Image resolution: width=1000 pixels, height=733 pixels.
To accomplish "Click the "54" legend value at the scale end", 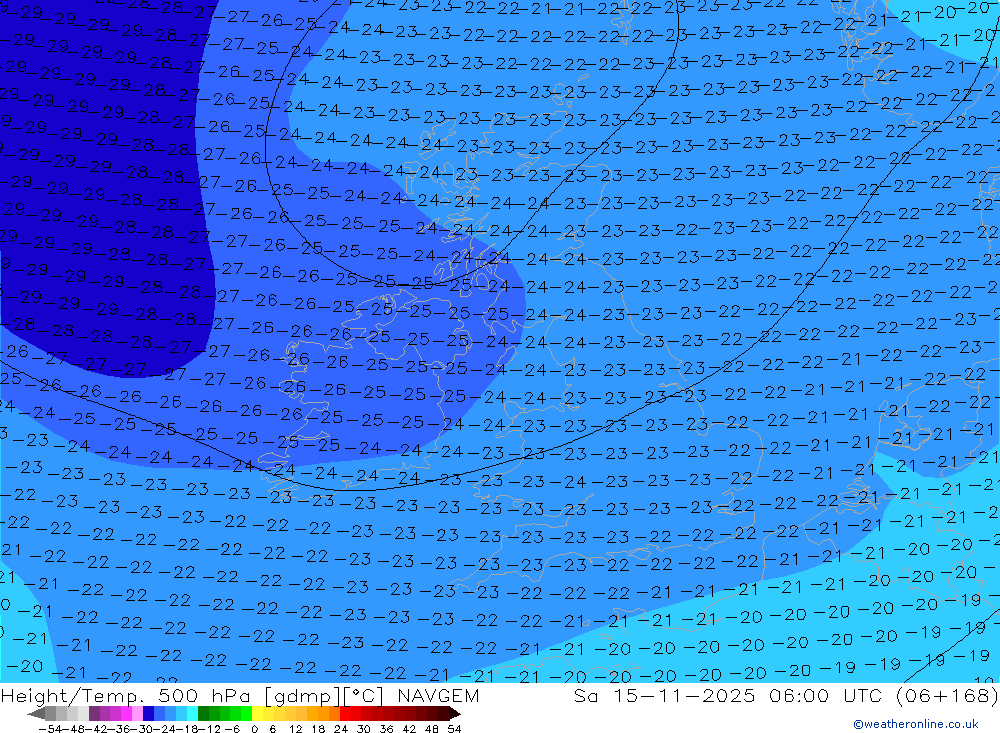I will (x=454, y=729).
